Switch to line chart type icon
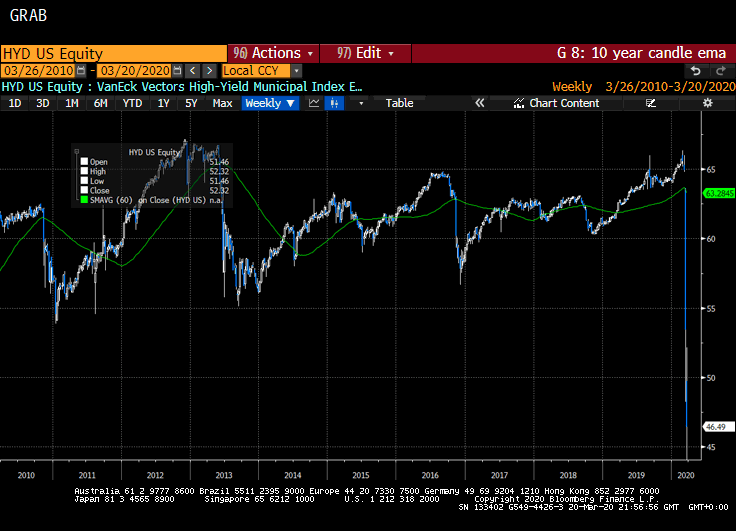The image size is (736, 531). click(314, 103)
